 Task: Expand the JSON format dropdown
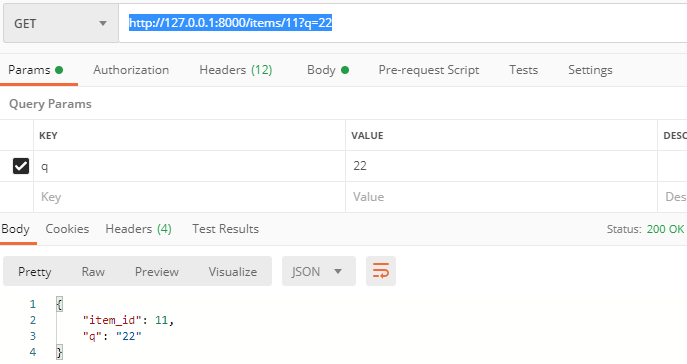pos(319,271)
